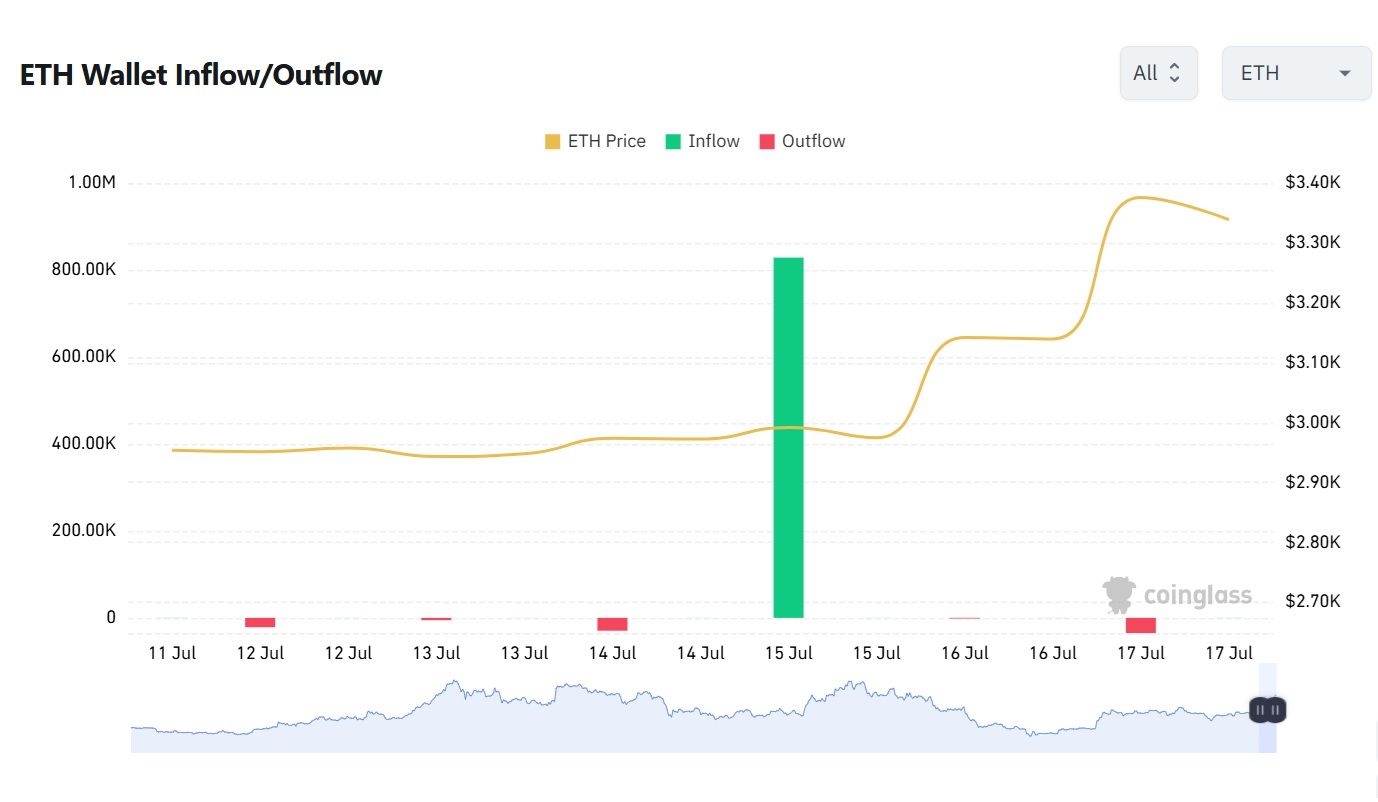
Task: Open the All exchanges selector
Action: pos(1158,73)
